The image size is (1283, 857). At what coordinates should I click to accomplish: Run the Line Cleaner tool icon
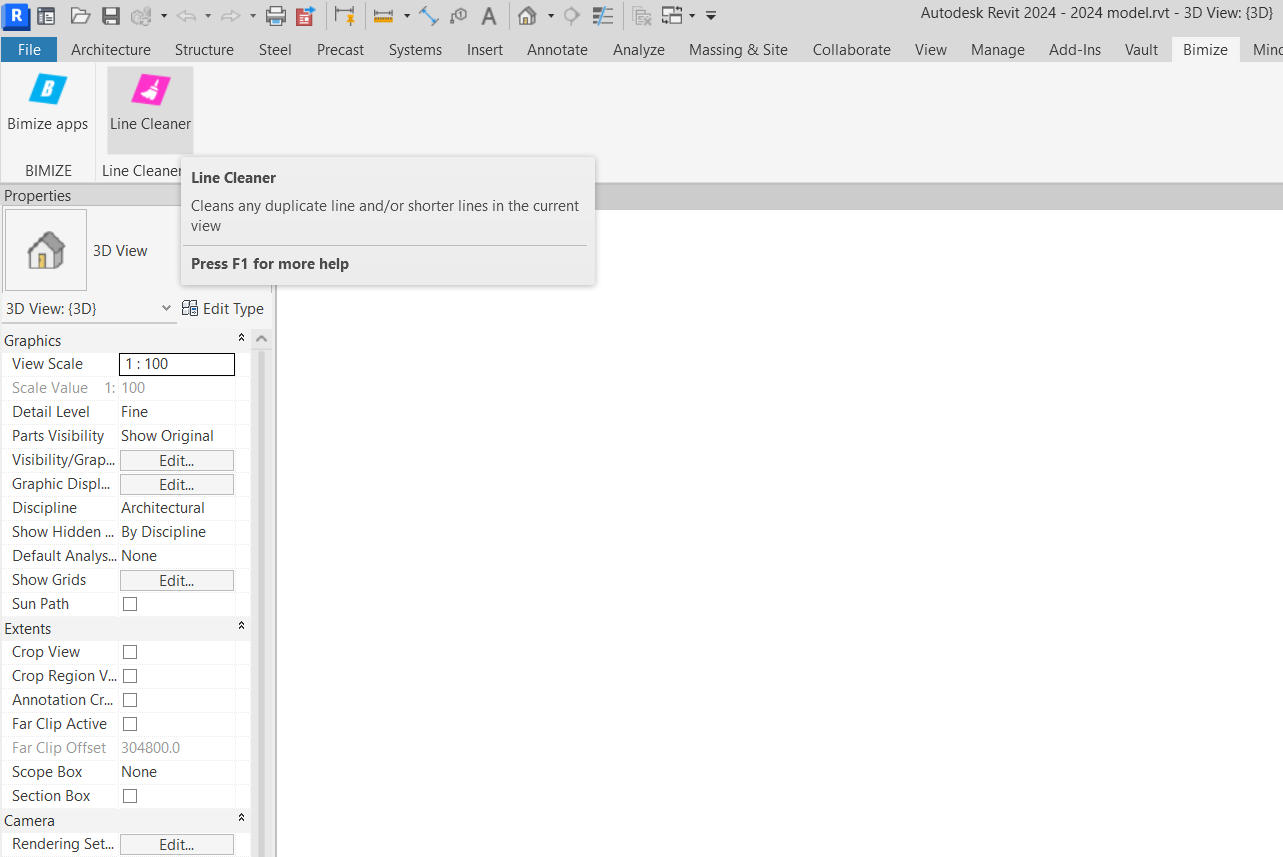pos(150,90)
